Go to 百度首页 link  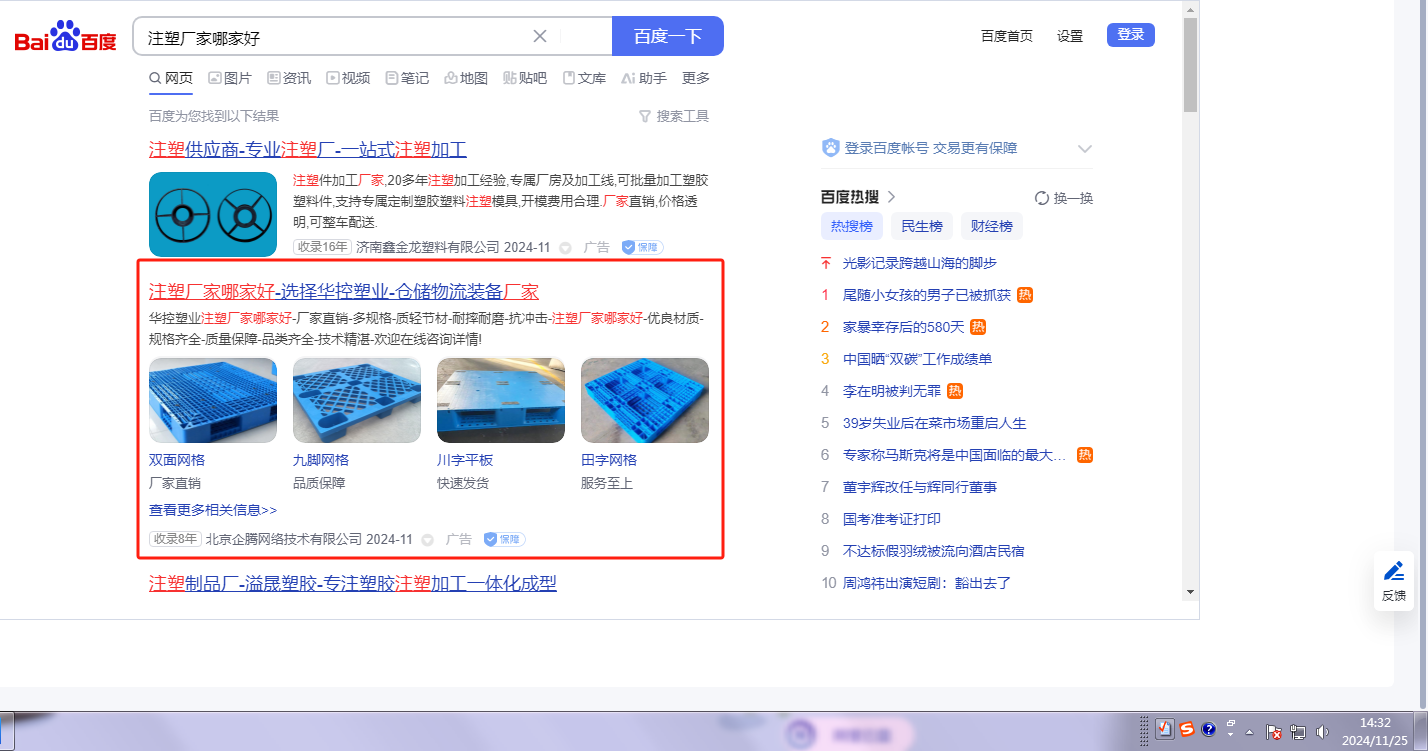coord(1007,36)
